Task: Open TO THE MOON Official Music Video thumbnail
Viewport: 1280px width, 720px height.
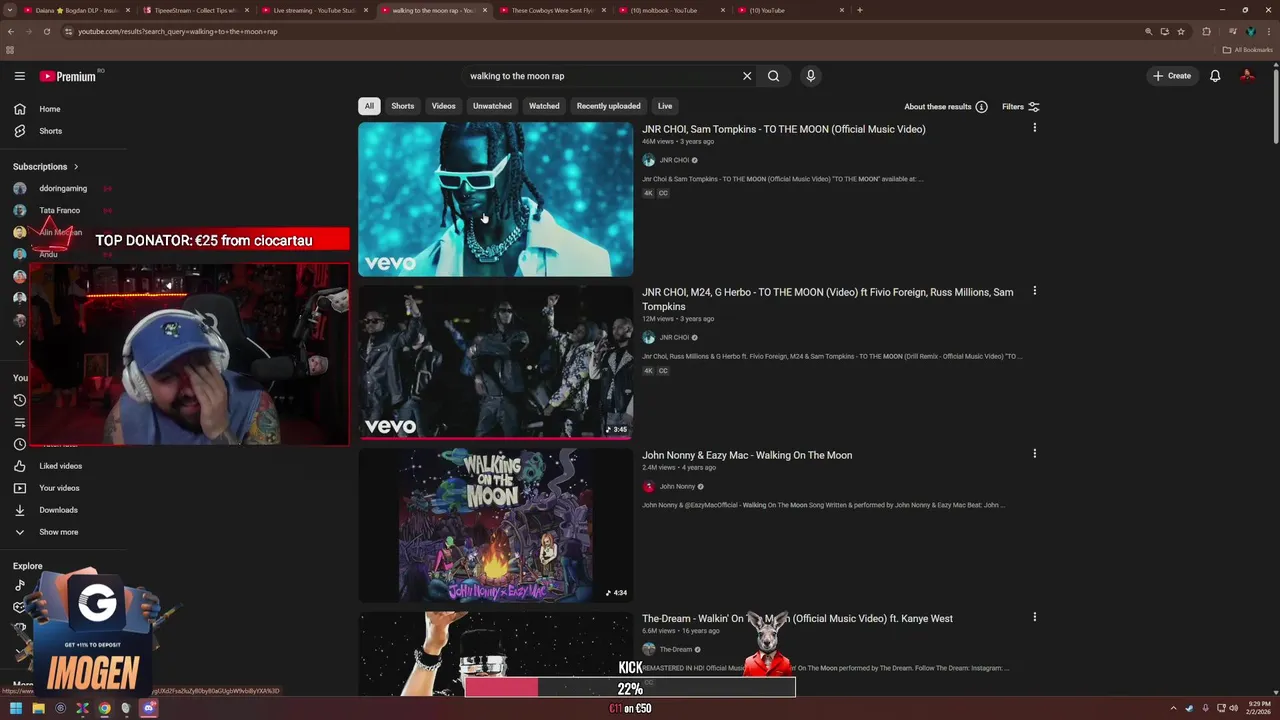Action: pos(496,199)
